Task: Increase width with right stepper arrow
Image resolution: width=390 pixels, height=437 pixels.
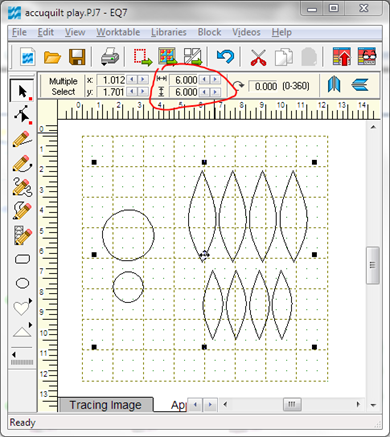Action: click(215, 80)
